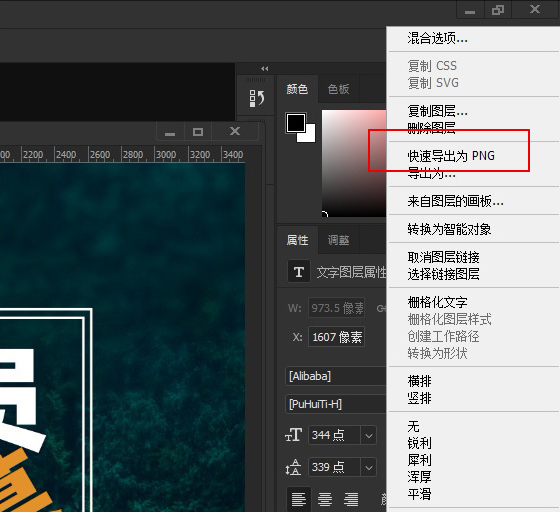Screen dimensions: 560x512
Task: Set text orientation to 竖排
Action: [419, 398]
